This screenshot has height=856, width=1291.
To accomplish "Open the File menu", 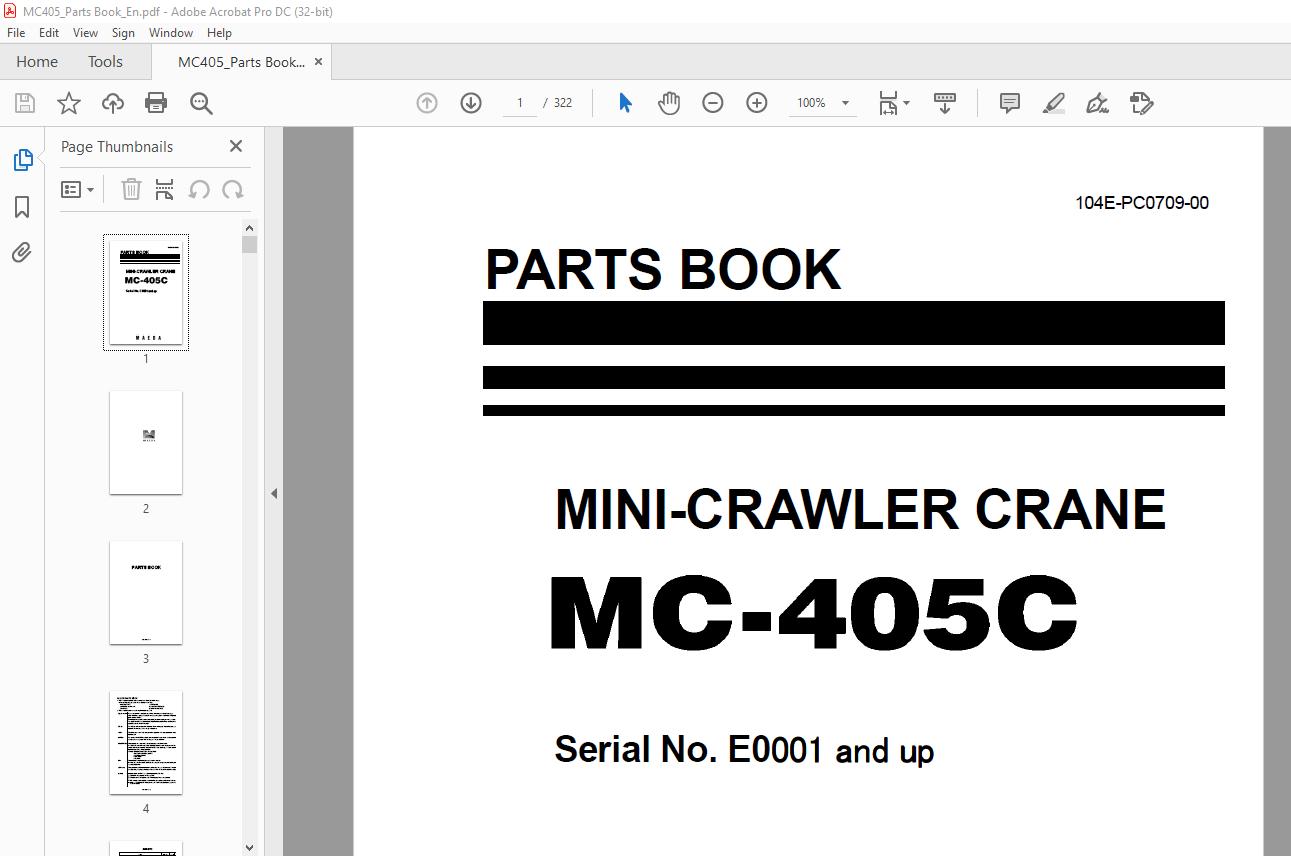I will click(x=16, y=33).
